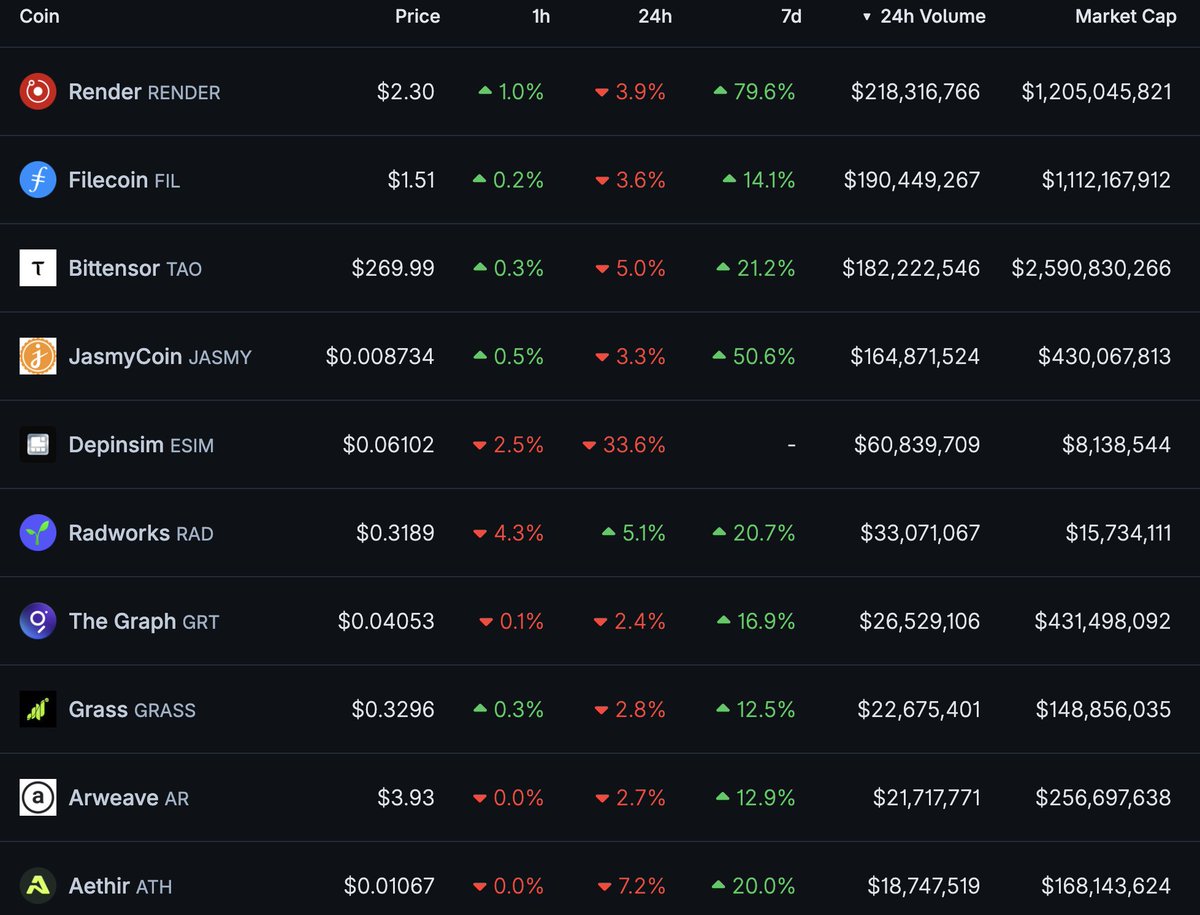
Task: Sort table by Price column header
Action: 417,17
